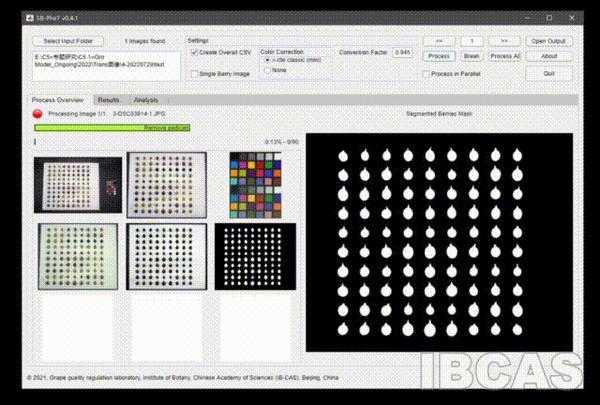Open the original photo thumbnail
Screen dimensions: 600x405
pyautogui.click(x=77, y=185)
